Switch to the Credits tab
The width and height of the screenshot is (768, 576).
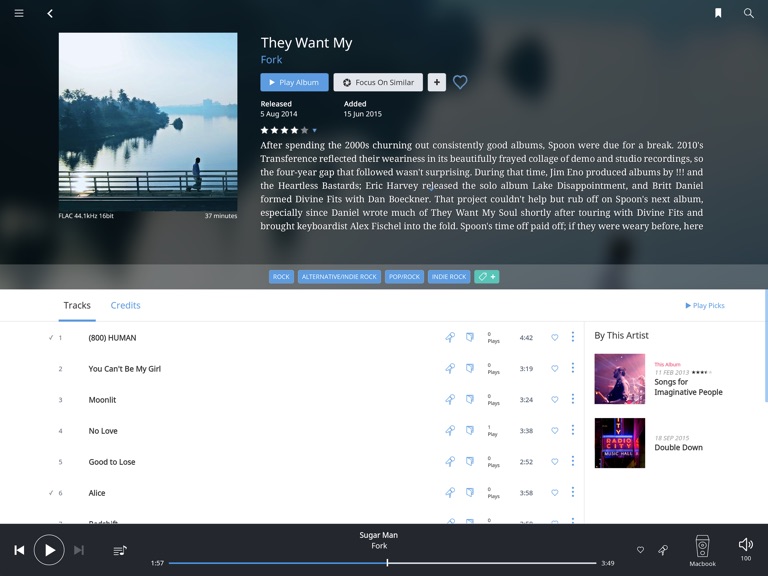(x=125, y=305)
